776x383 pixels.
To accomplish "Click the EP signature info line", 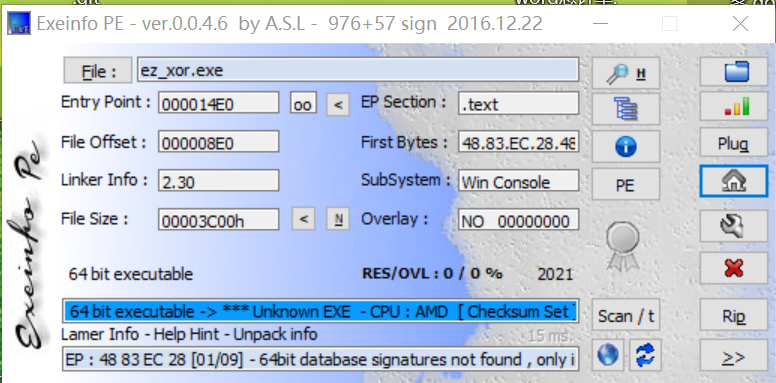I will (x=320, y=359).
